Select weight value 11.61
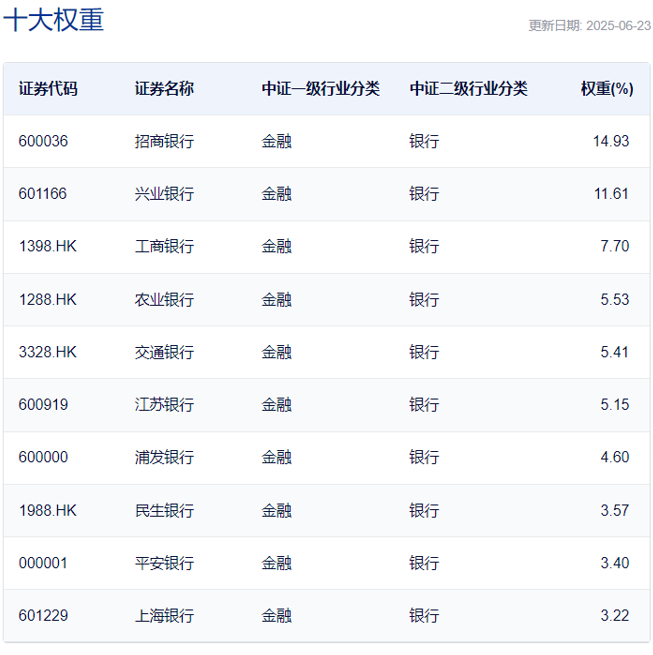Screen dimensions: 653x655 pyautogui.click(x=611, y=194)
